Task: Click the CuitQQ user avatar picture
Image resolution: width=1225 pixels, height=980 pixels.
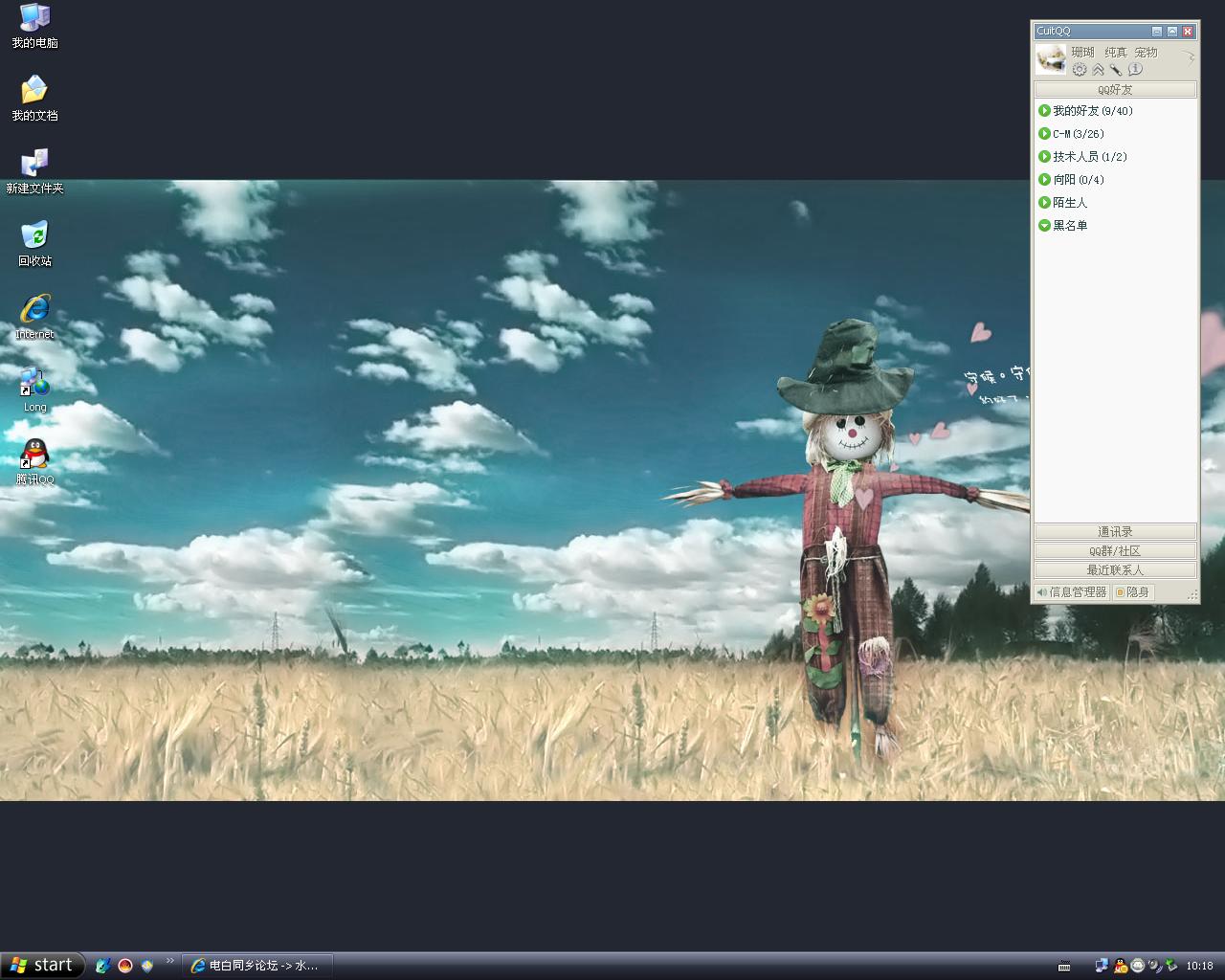Action: click(x=1051, y=59)
